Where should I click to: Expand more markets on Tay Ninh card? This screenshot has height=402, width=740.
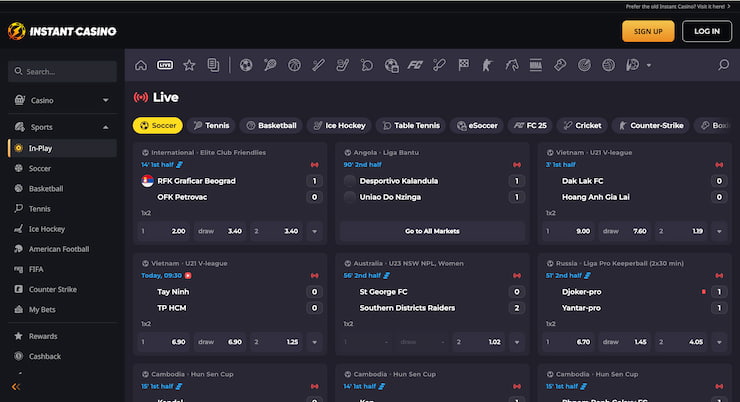tap(314, 342)
